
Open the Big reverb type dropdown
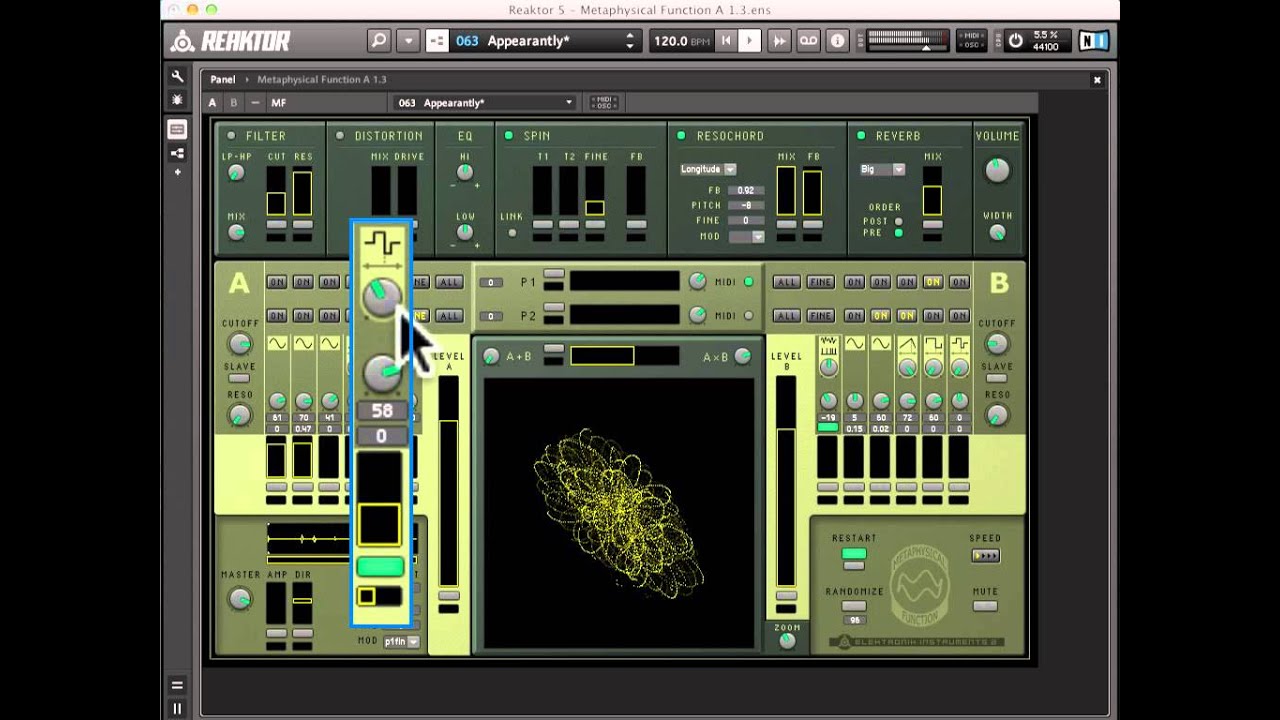point(882,169)
